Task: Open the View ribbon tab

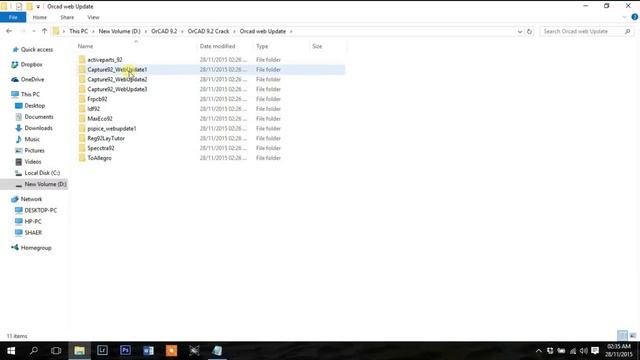Action: tap(93, 18)
